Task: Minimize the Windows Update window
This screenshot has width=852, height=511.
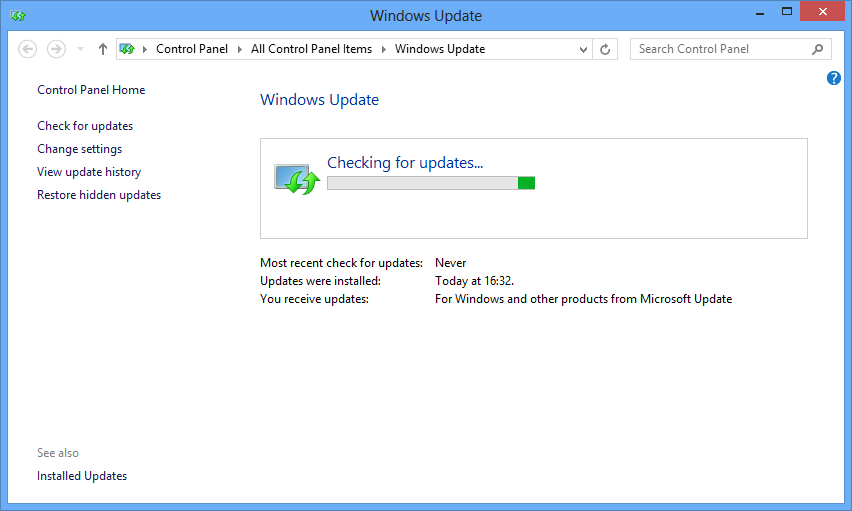Action: click(760, 13)
